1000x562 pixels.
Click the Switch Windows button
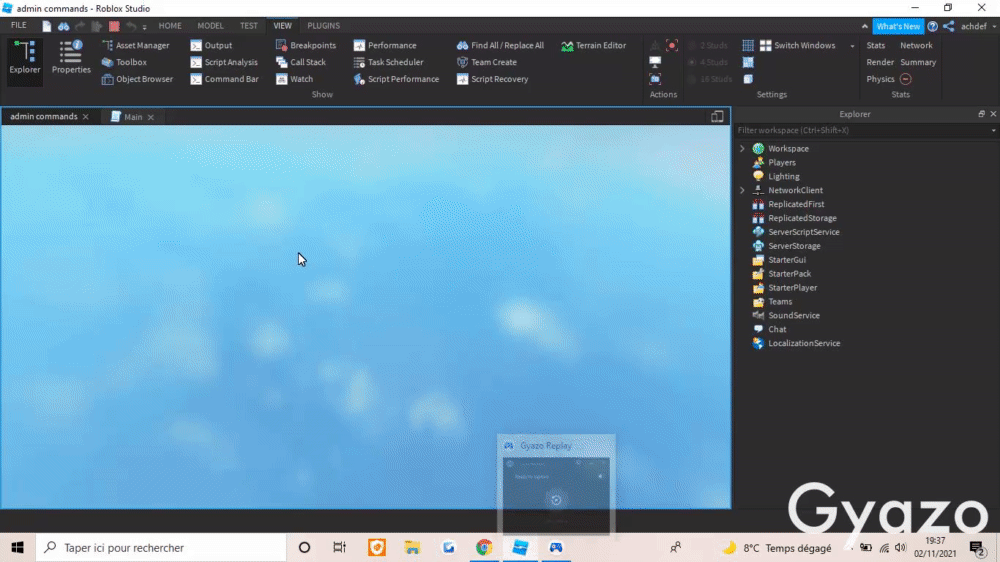point(797,45)
